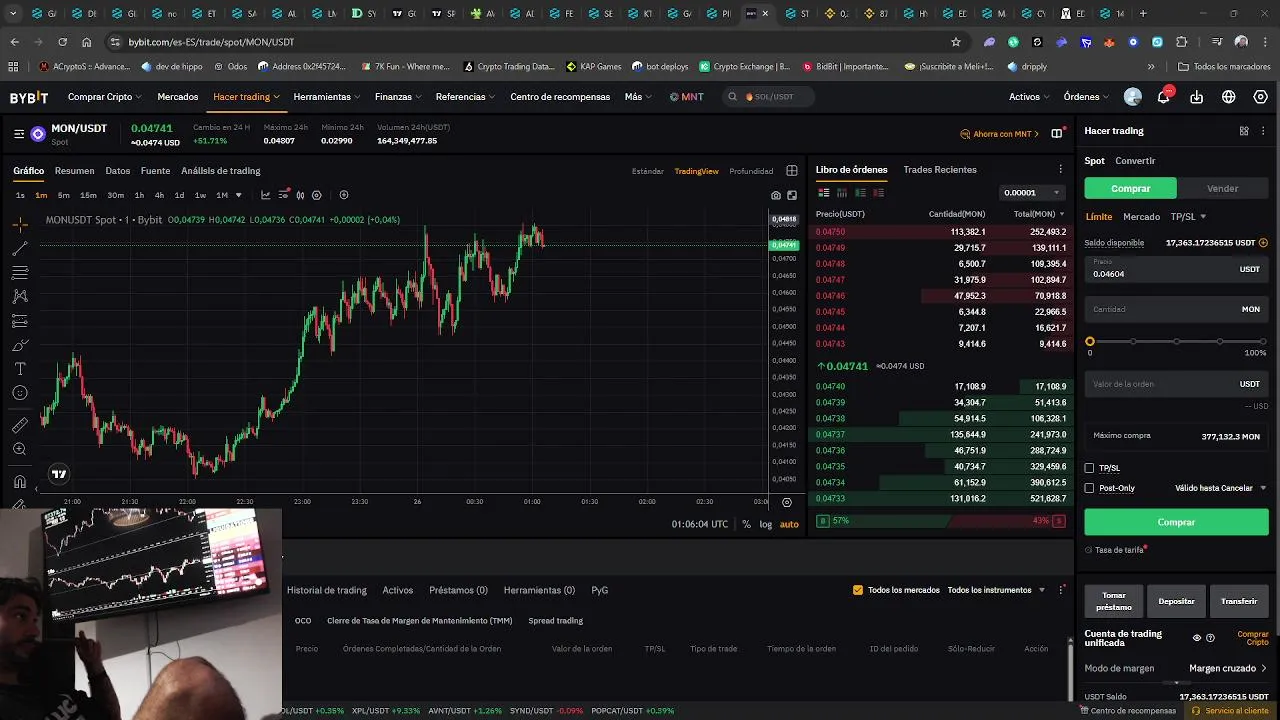Image resolution: width=1280 pixels, height=720 pixels.
Task: Select Mercado order type tab
Action: click(1141, 217)
